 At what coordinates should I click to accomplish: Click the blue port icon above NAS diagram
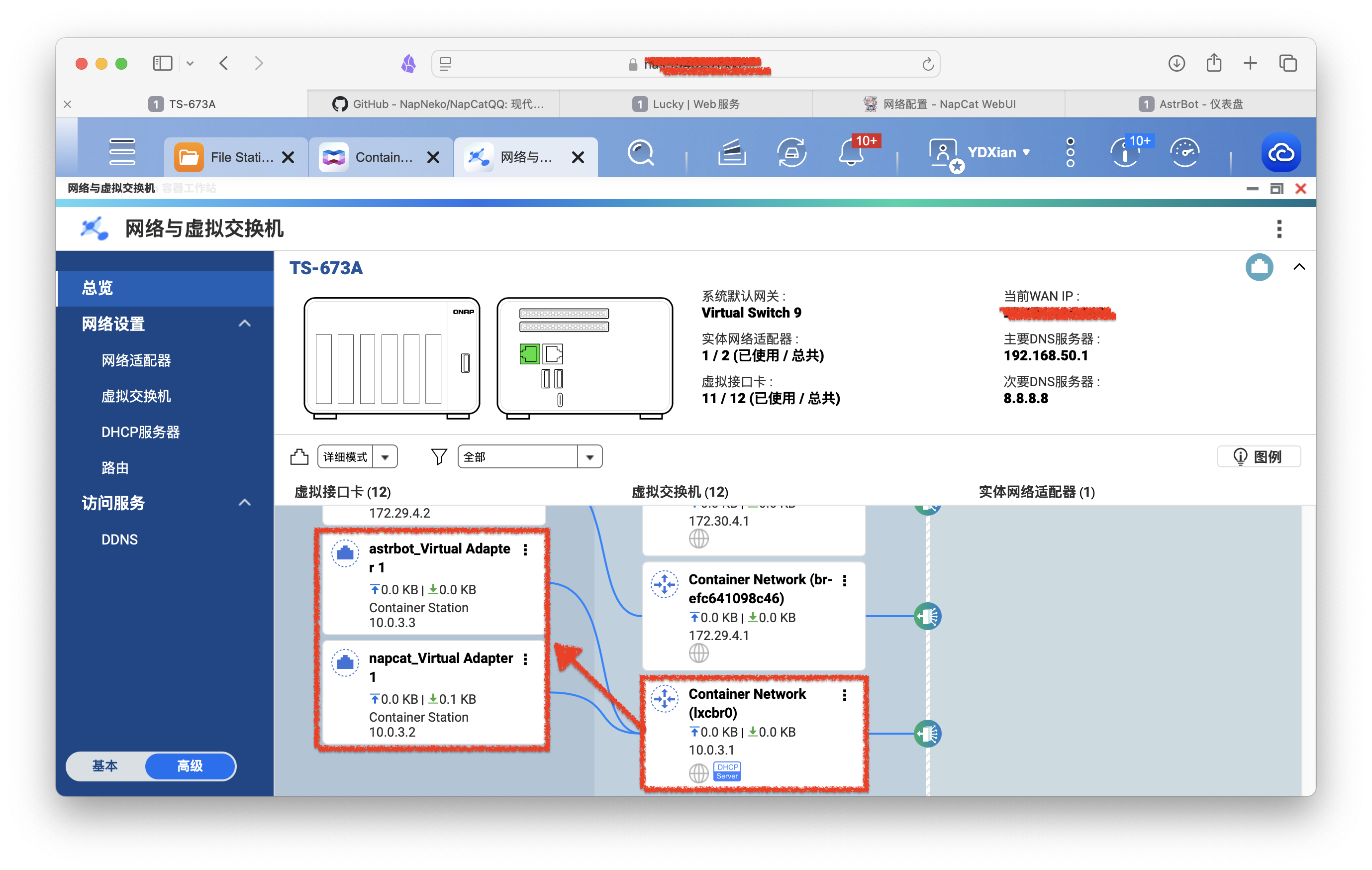coord(1259,267)
